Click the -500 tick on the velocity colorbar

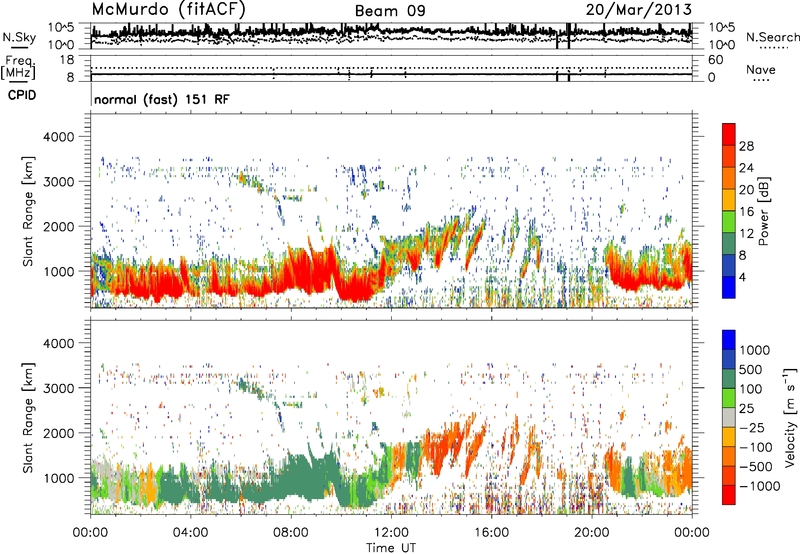click(x=756, y=466)
